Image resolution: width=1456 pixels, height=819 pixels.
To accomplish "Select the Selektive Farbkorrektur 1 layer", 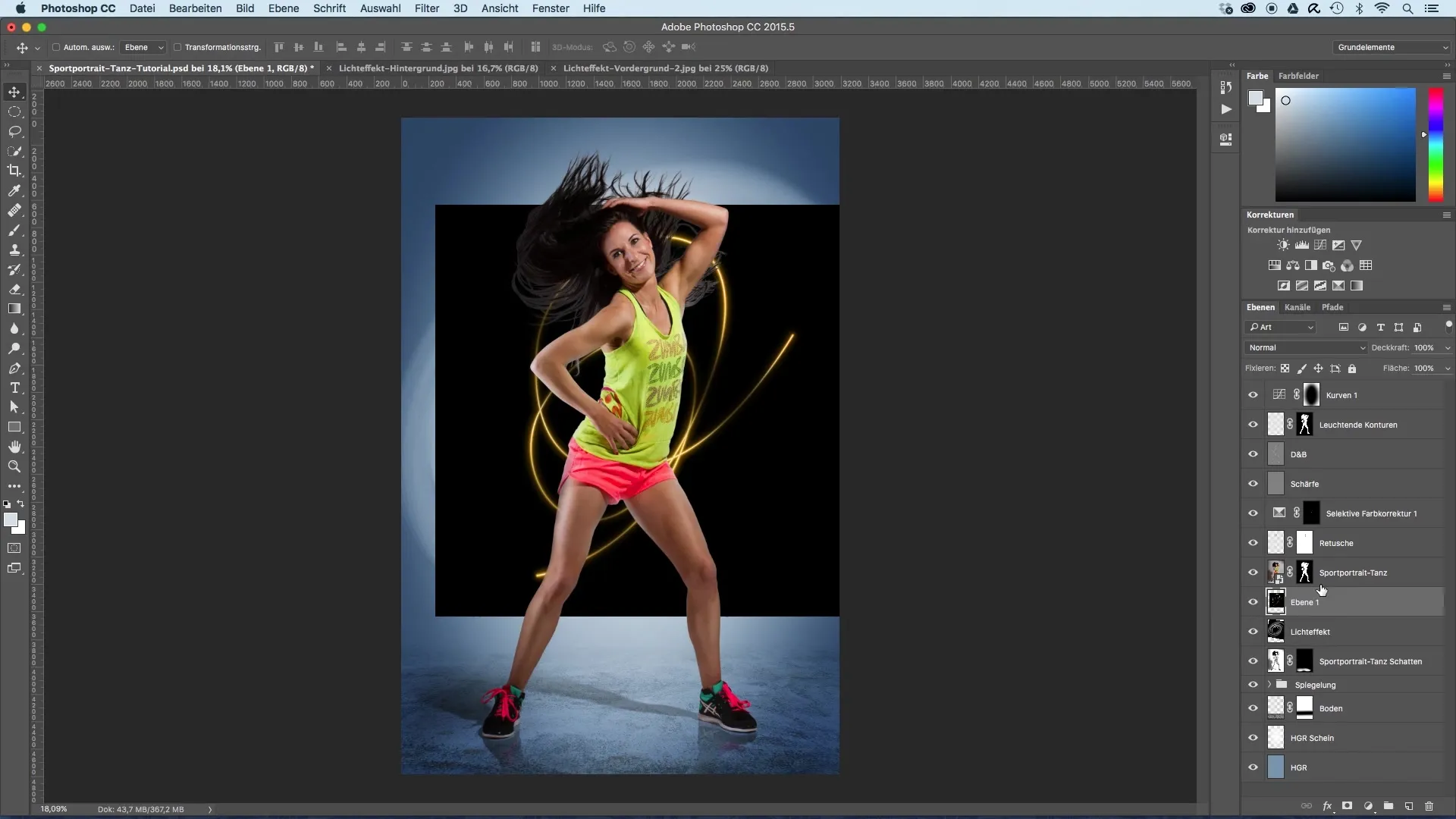I will [x=1354, y=513].
